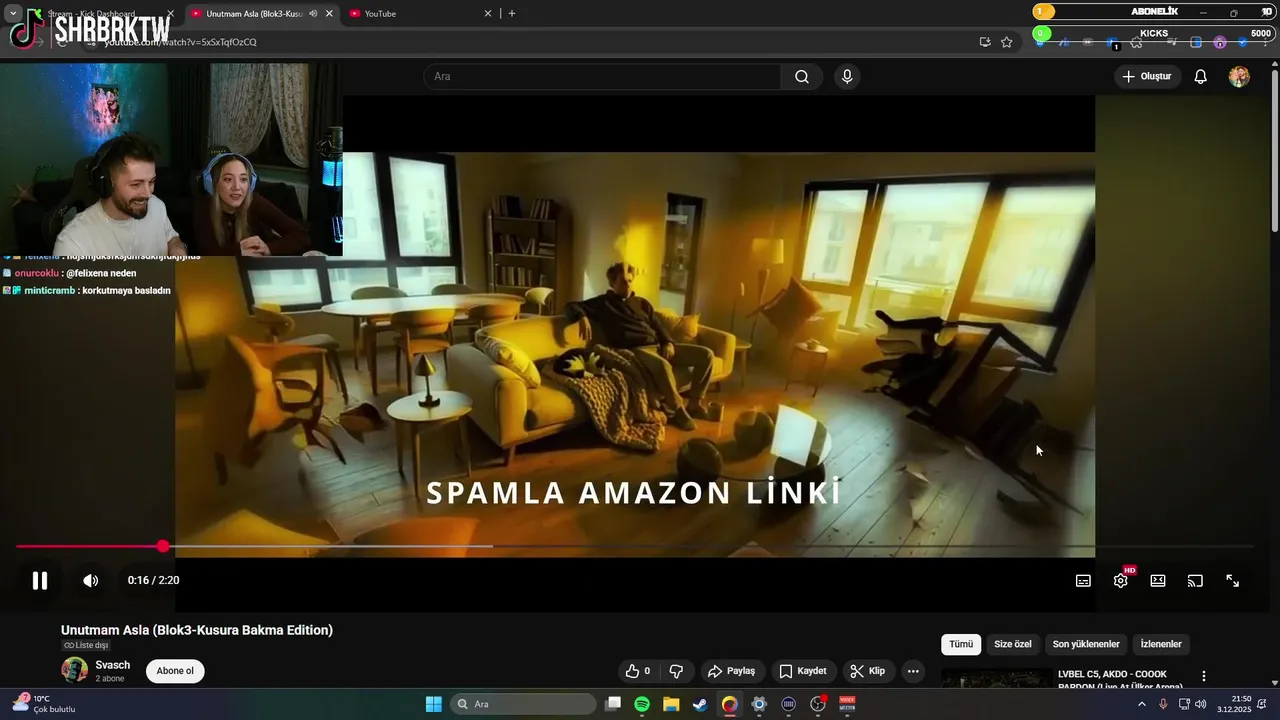Viewport: 1280px width, 720px height.
Task: Select the Tümü filter chip
Action: point(961,644)
